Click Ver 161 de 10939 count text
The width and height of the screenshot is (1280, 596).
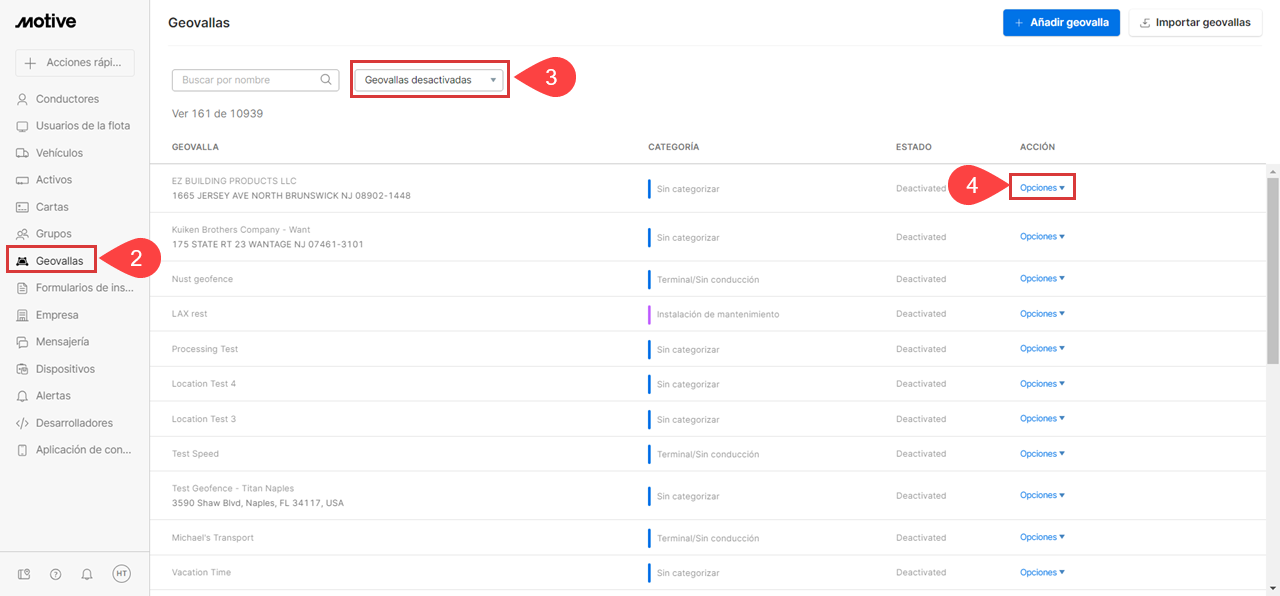coord(217,114)
